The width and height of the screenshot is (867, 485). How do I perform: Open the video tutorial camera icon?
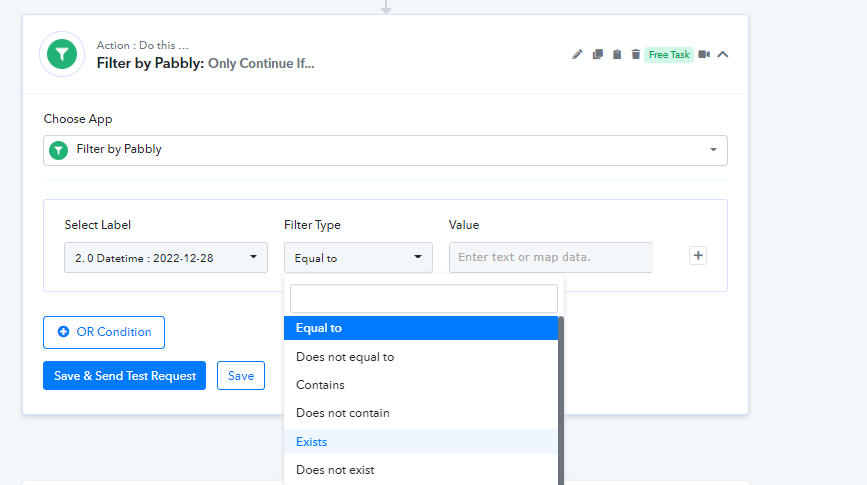704,54
